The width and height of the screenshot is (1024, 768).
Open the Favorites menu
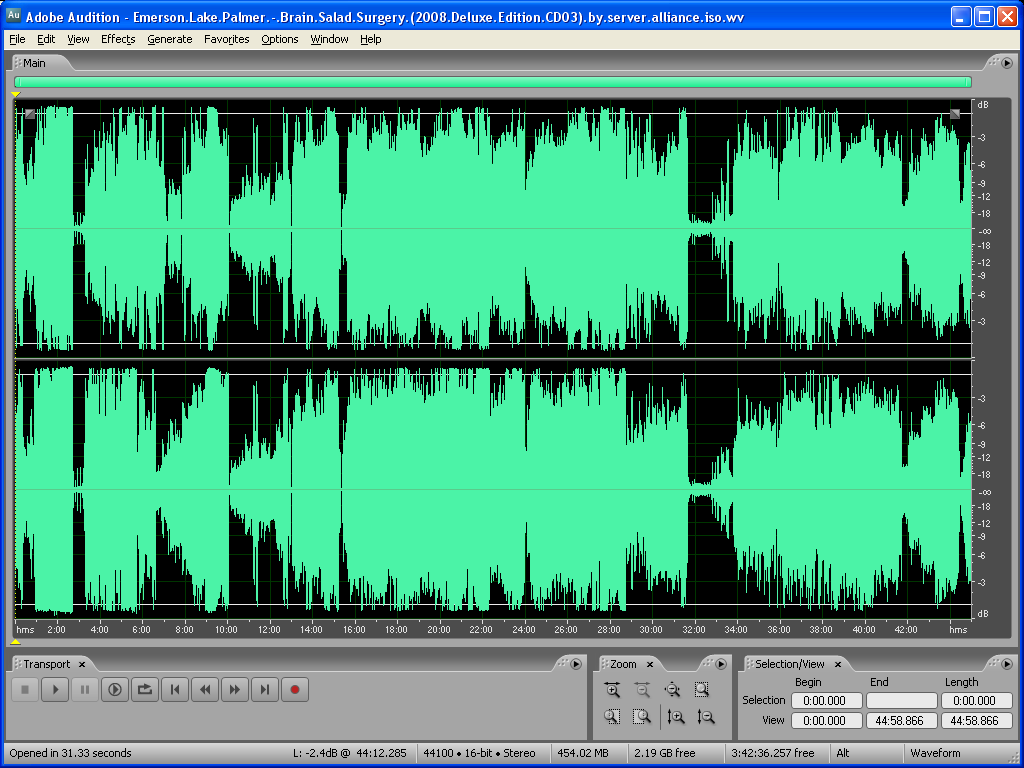[x=227, y=39]
